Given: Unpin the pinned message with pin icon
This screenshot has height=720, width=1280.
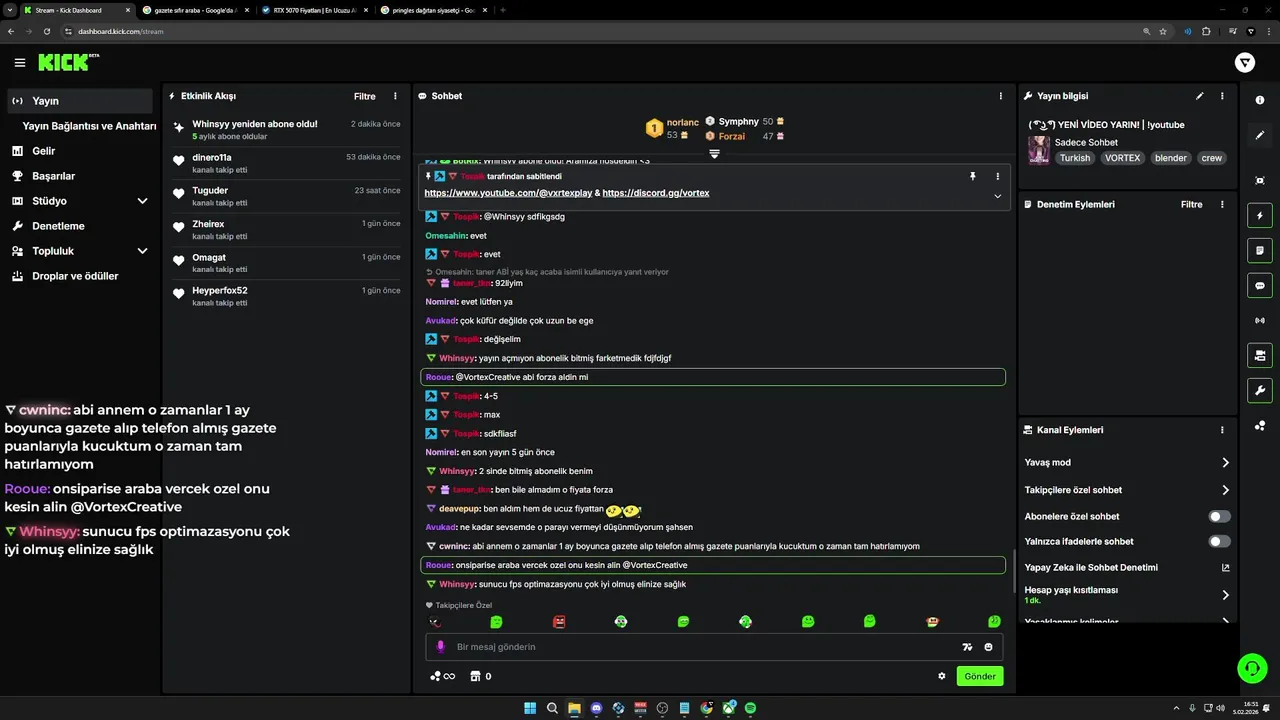Looking at the screenshot, I should pyautogui.click(x=972, y=176).
